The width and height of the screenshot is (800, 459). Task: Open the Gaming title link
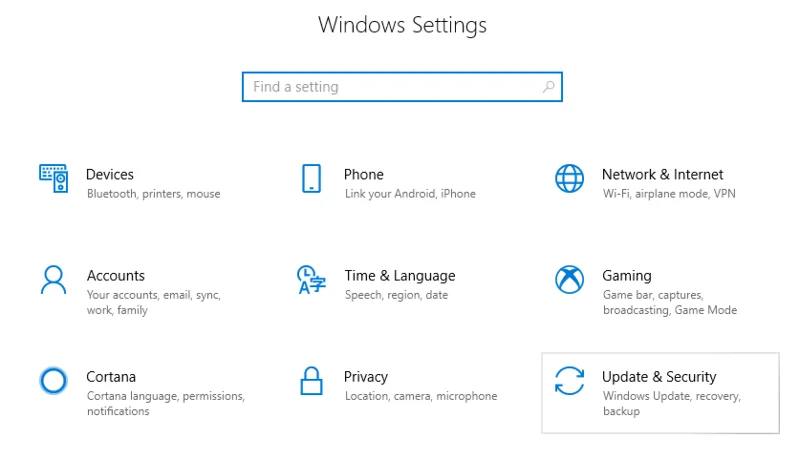[x=627, y=276]
